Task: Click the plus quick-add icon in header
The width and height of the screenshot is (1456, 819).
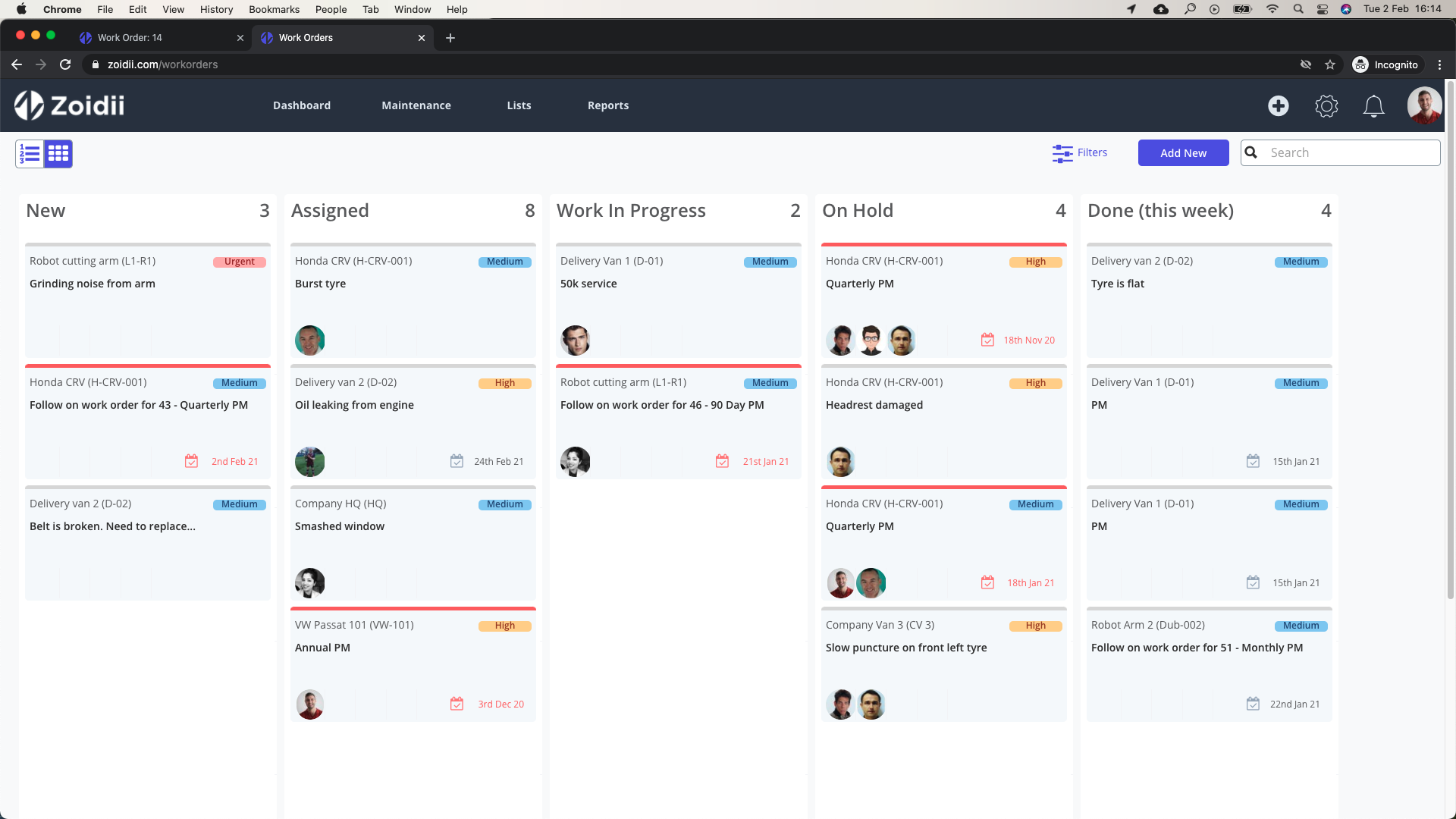Action: (1278, 106)
